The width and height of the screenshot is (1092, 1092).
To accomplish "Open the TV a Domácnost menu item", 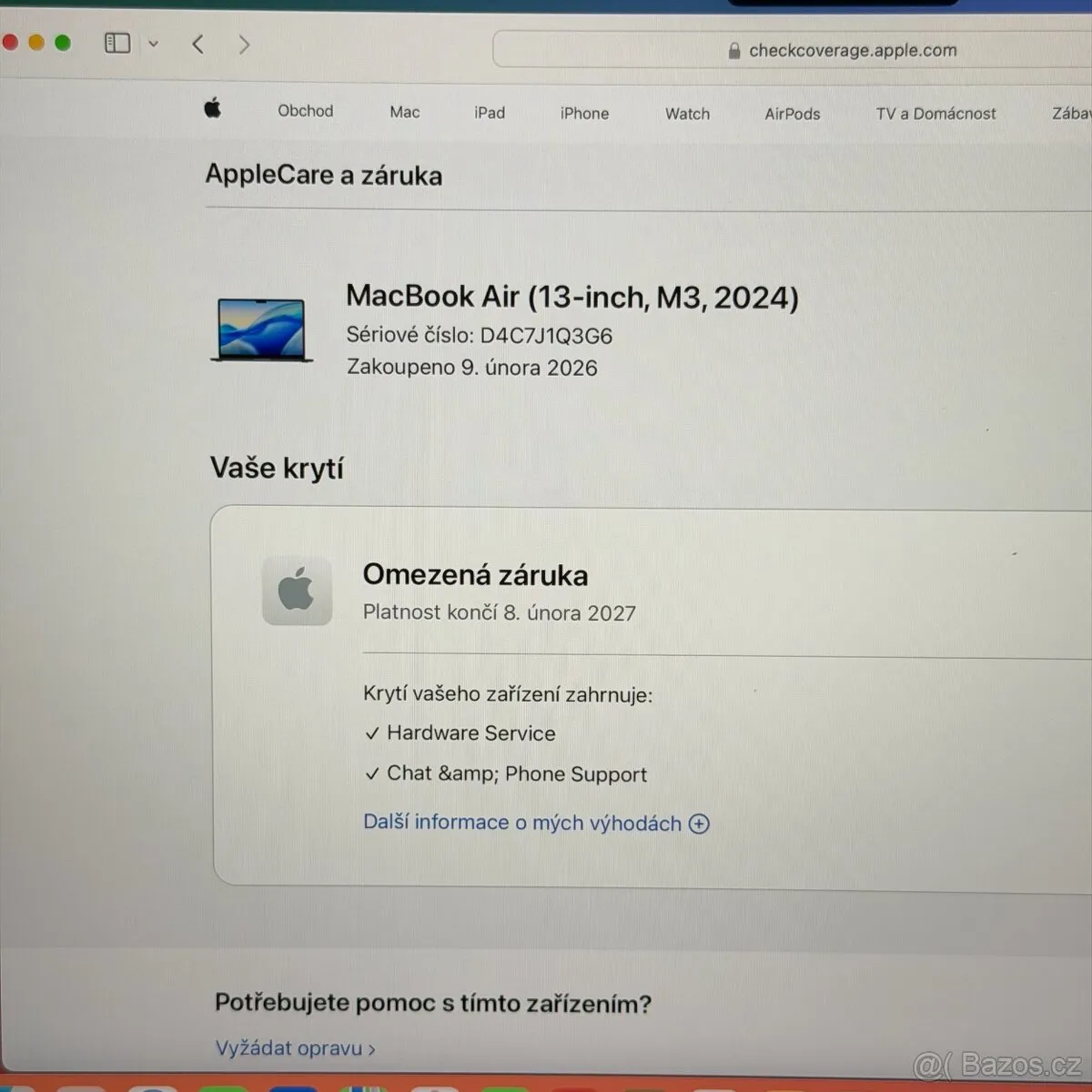I will (936, 114).
